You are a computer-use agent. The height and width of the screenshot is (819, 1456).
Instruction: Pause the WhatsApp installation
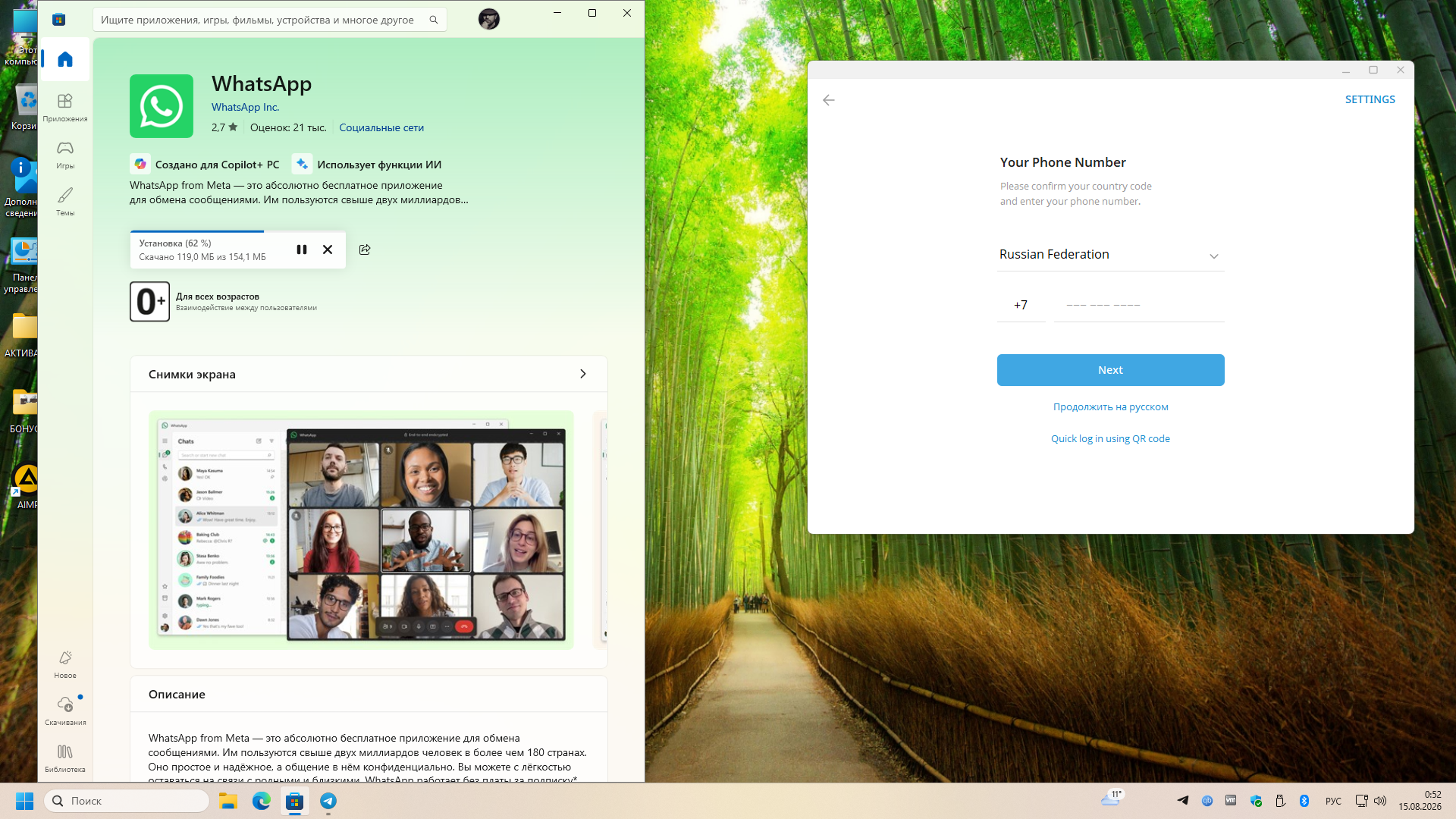302,249
